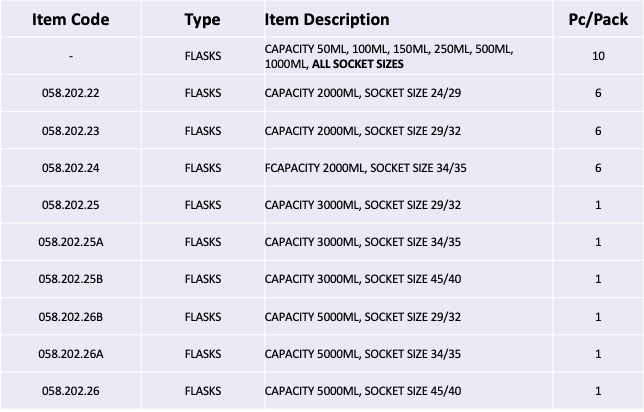644x412 pixels.
Task: Click the Item Description column header
Action: (327, 19)
